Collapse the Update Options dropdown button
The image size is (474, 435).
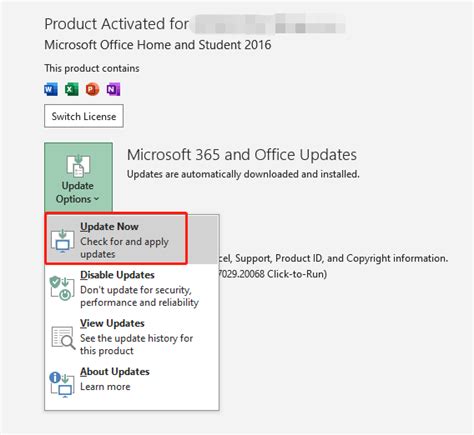coord(78,177)
